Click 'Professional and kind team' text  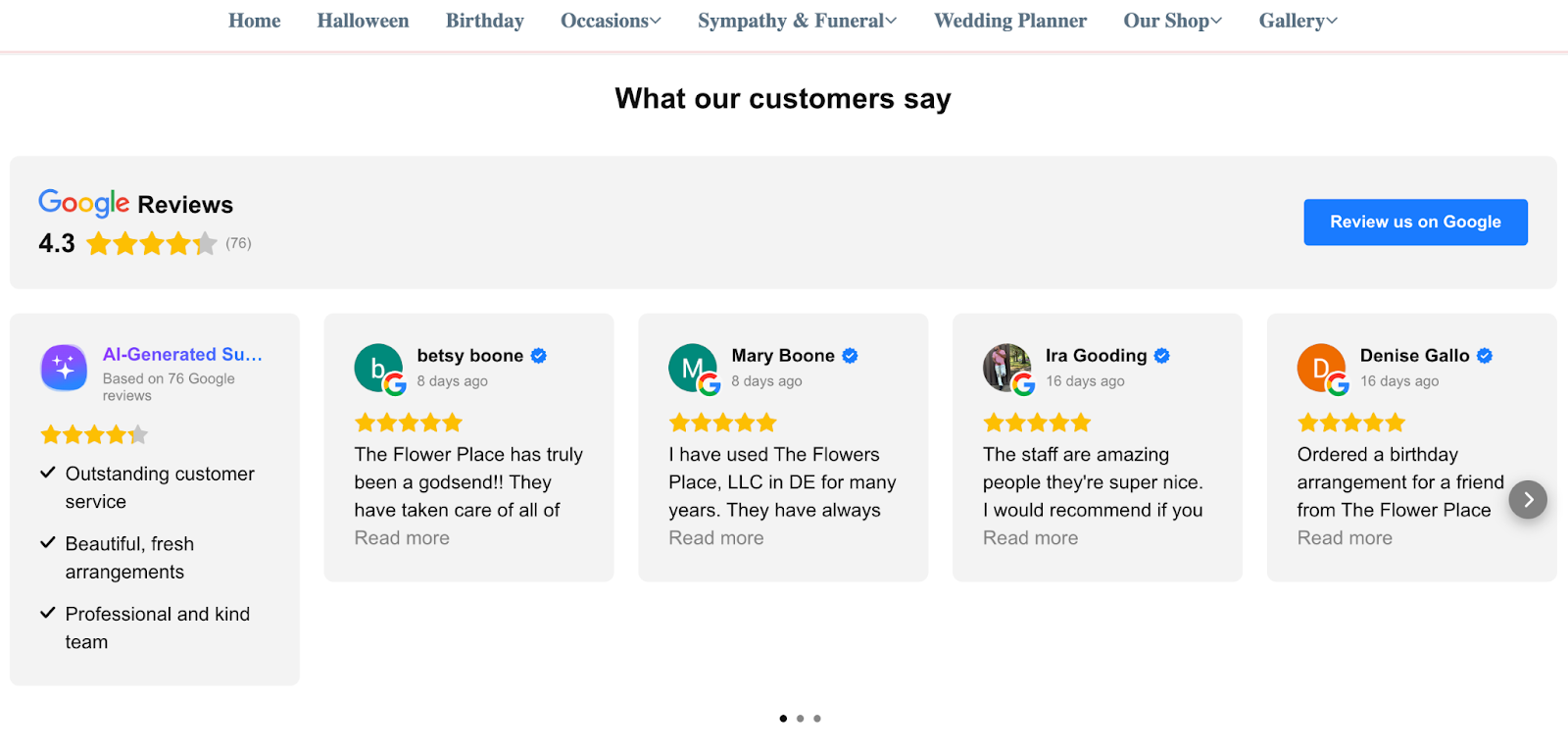point(158,627)
